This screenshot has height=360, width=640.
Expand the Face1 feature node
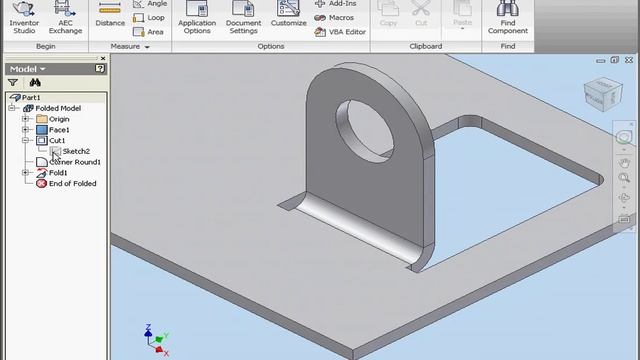(x=25, y=129)
